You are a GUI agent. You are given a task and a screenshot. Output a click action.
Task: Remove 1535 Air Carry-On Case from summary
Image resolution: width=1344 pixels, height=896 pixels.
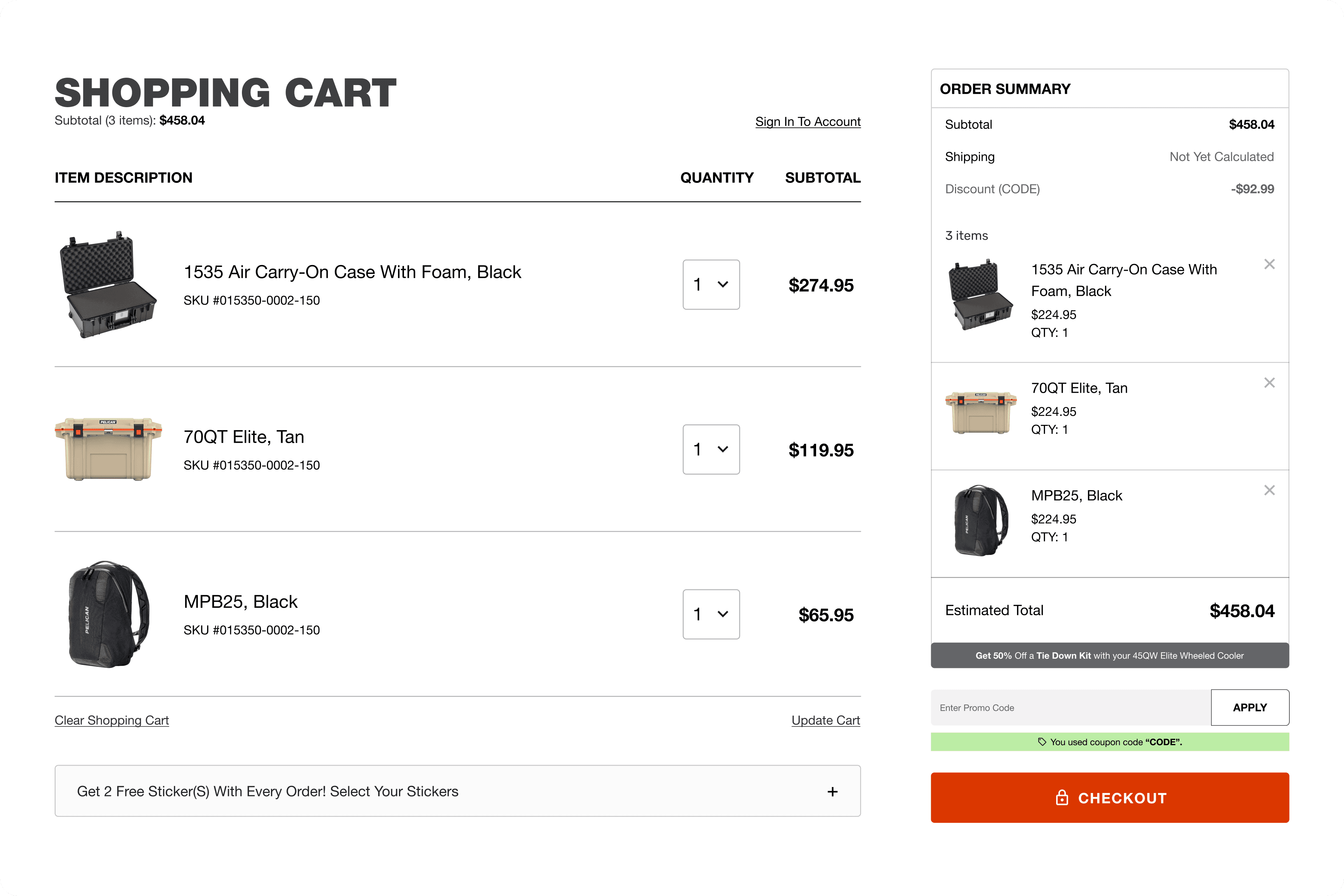(1269, 264)
